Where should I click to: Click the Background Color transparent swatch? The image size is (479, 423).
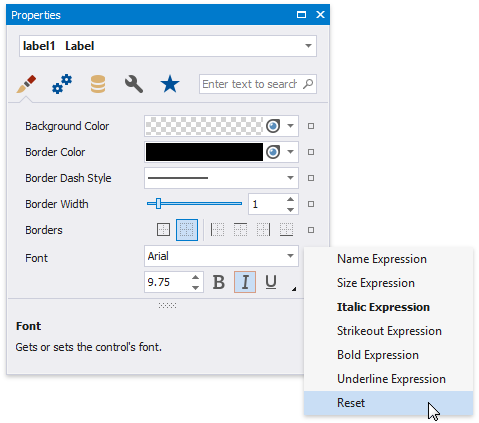[204, 126]
